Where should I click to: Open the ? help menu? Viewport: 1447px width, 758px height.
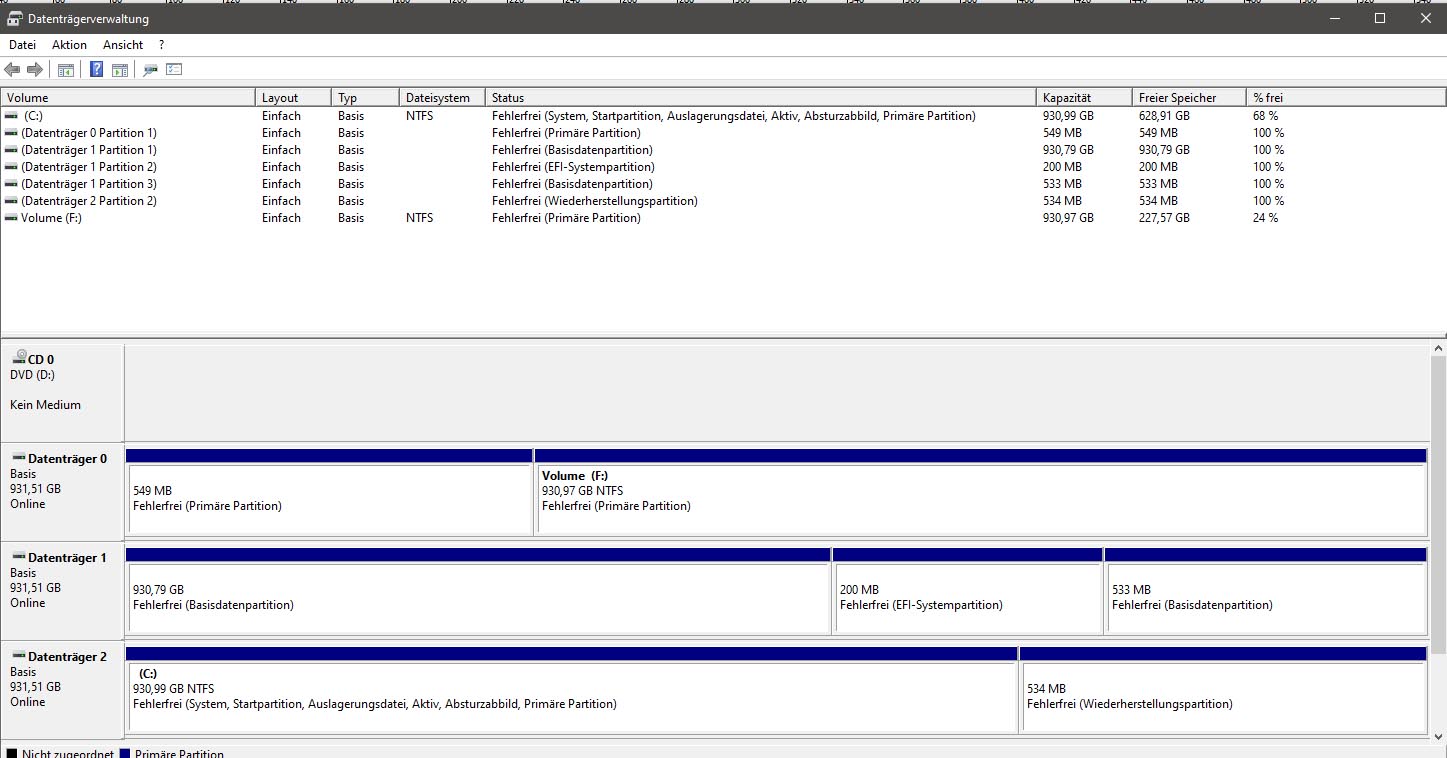161,45
